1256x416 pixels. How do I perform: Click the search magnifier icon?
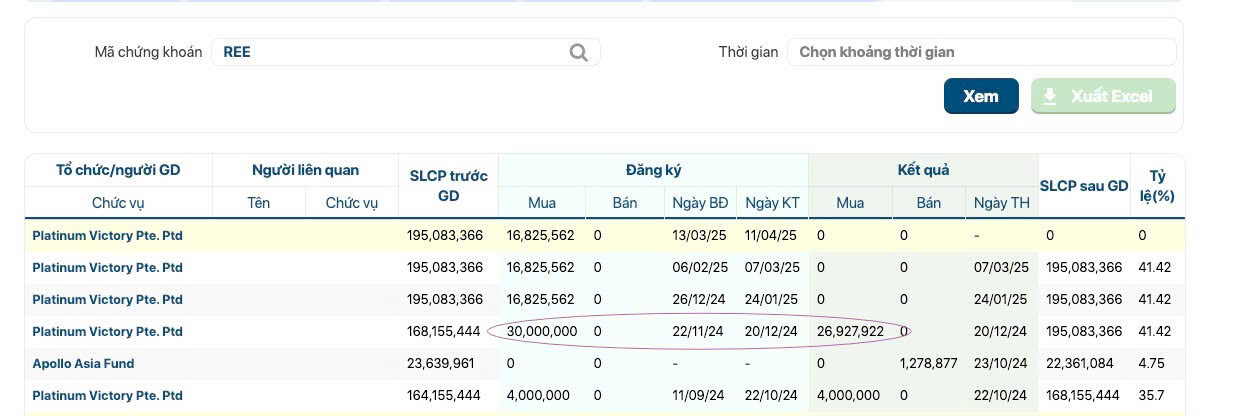coord(578,52)
